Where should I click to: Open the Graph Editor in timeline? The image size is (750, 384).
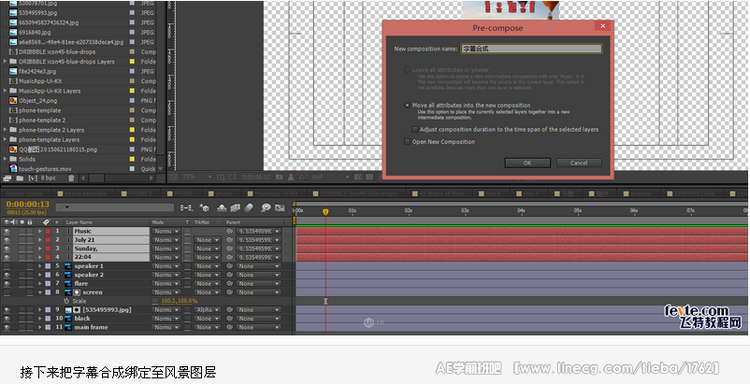pos(280,208)
